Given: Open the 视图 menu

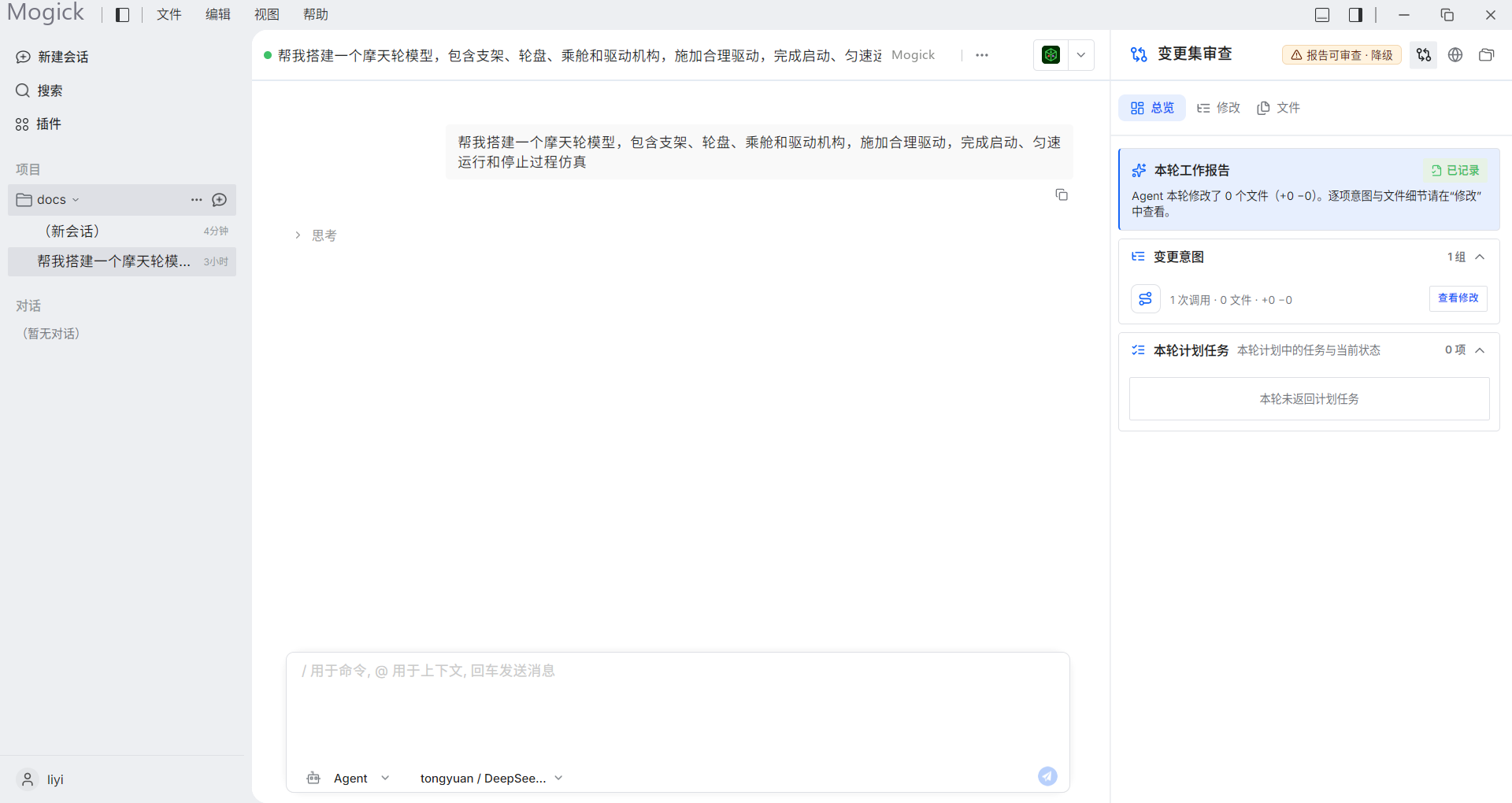Looking at the screenshot, I should (x=266, y=15).
